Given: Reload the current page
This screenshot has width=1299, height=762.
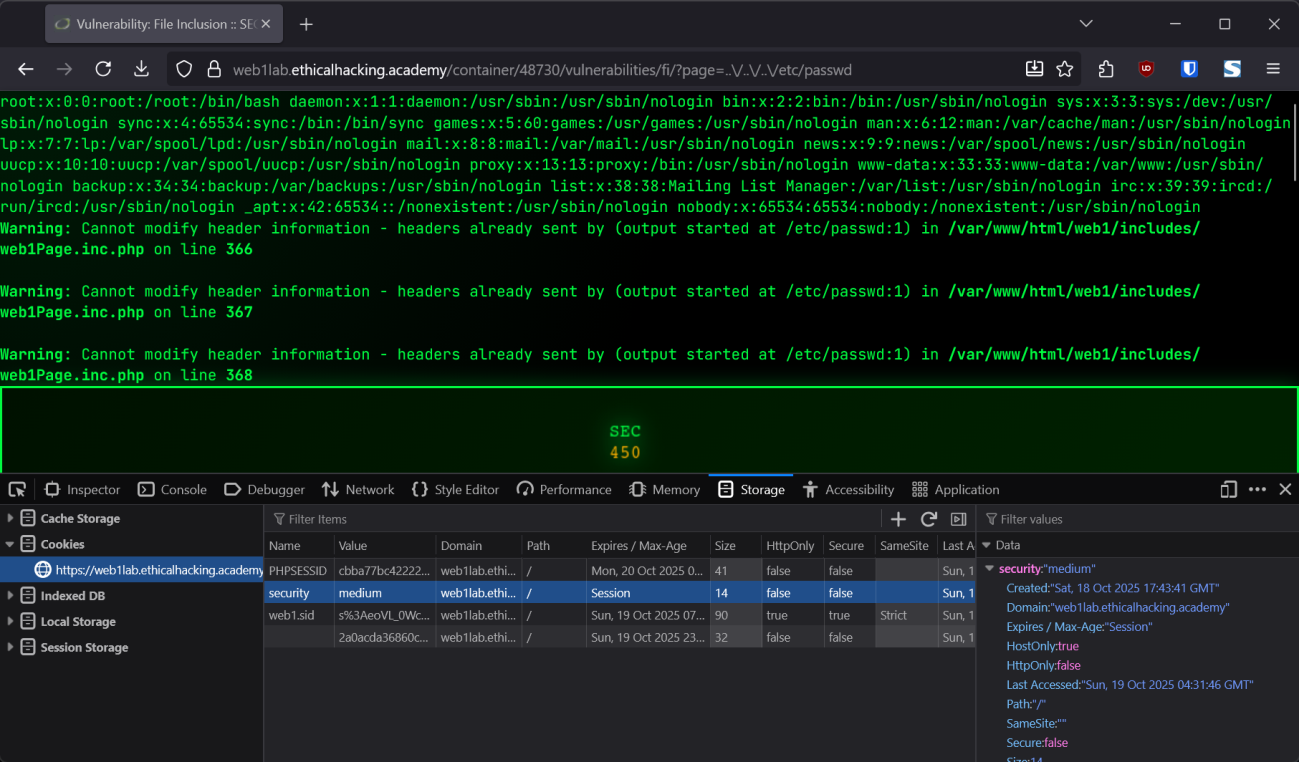Looking at the screenshot, I should point(103,69).
